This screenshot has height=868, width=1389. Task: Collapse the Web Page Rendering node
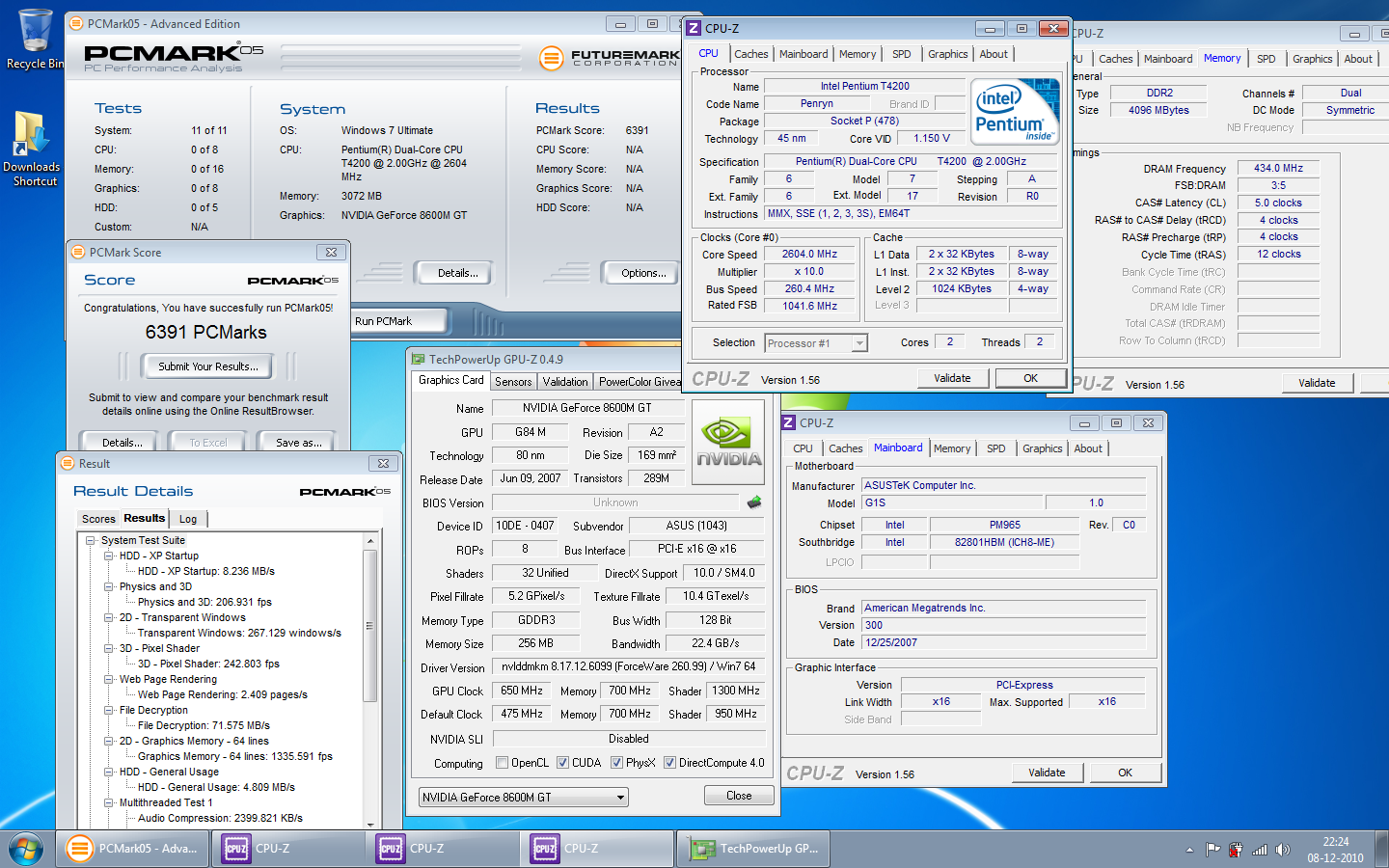(109, 680)
